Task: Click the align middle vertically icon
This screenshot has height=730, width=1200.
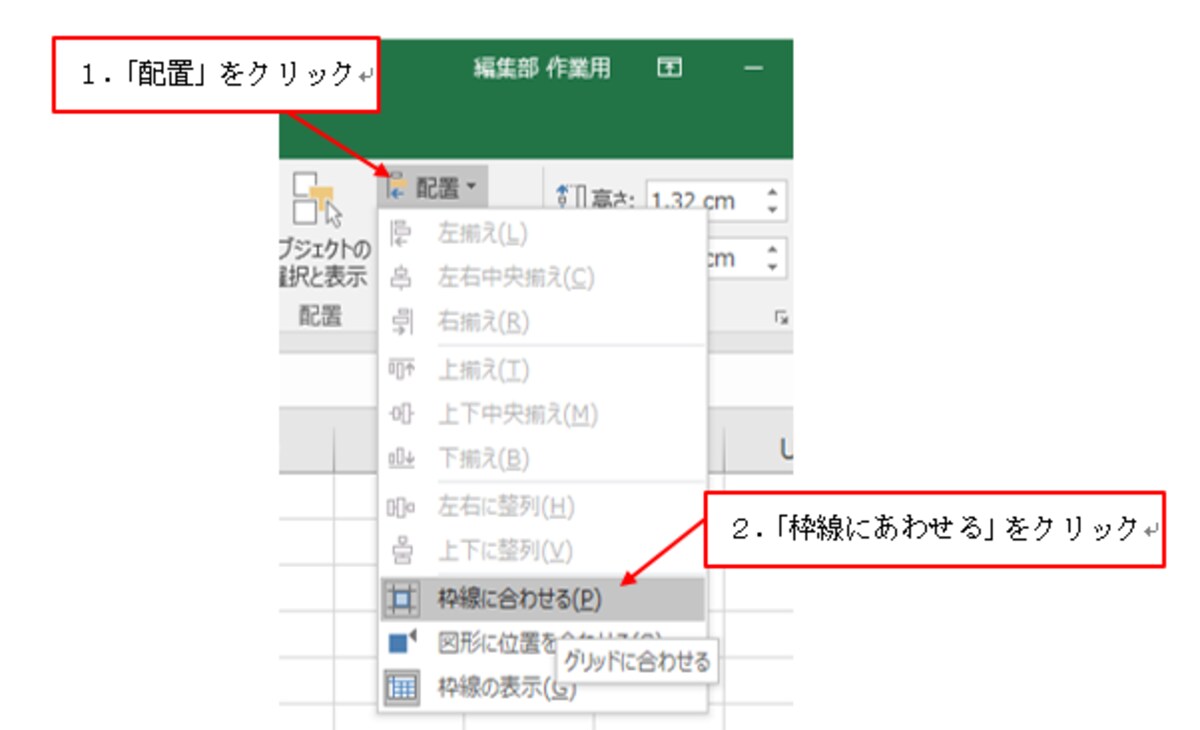Action: click(x=401, y=414)
